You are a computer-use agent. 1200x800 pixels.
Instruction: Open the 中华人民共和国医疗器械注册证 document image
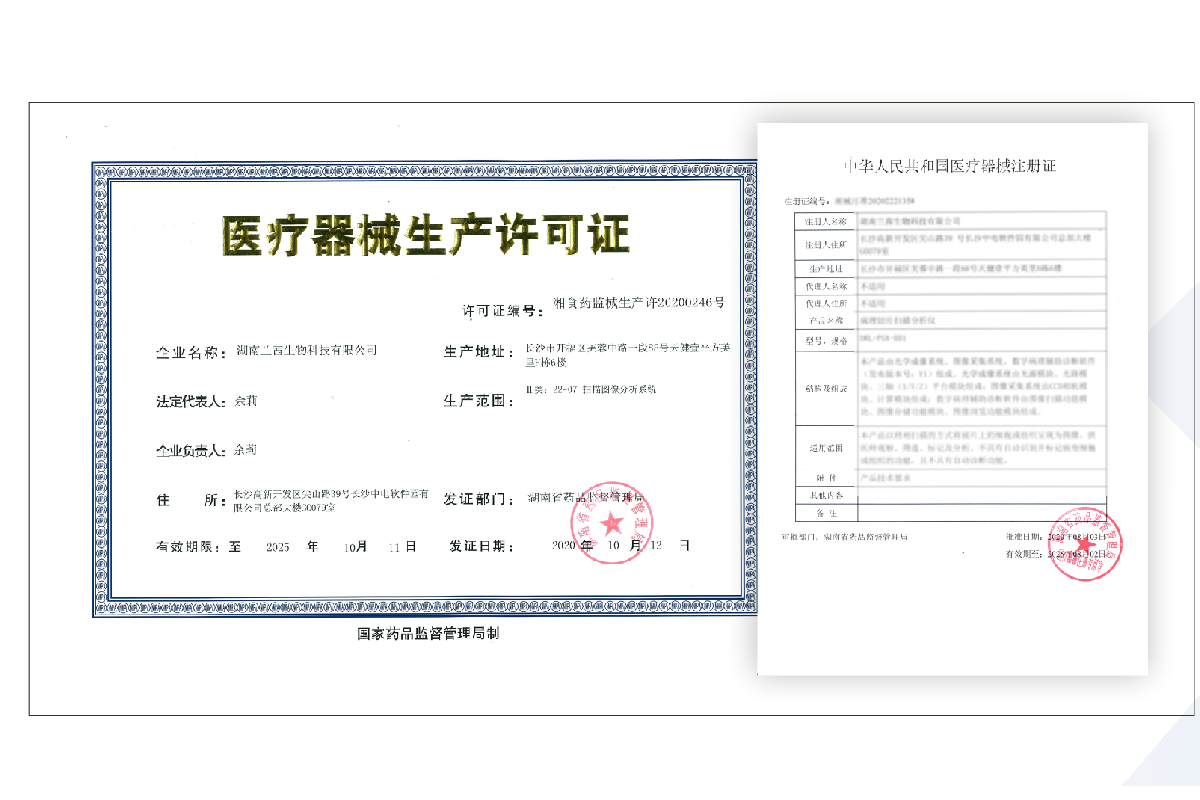click(x=952, y=398)
